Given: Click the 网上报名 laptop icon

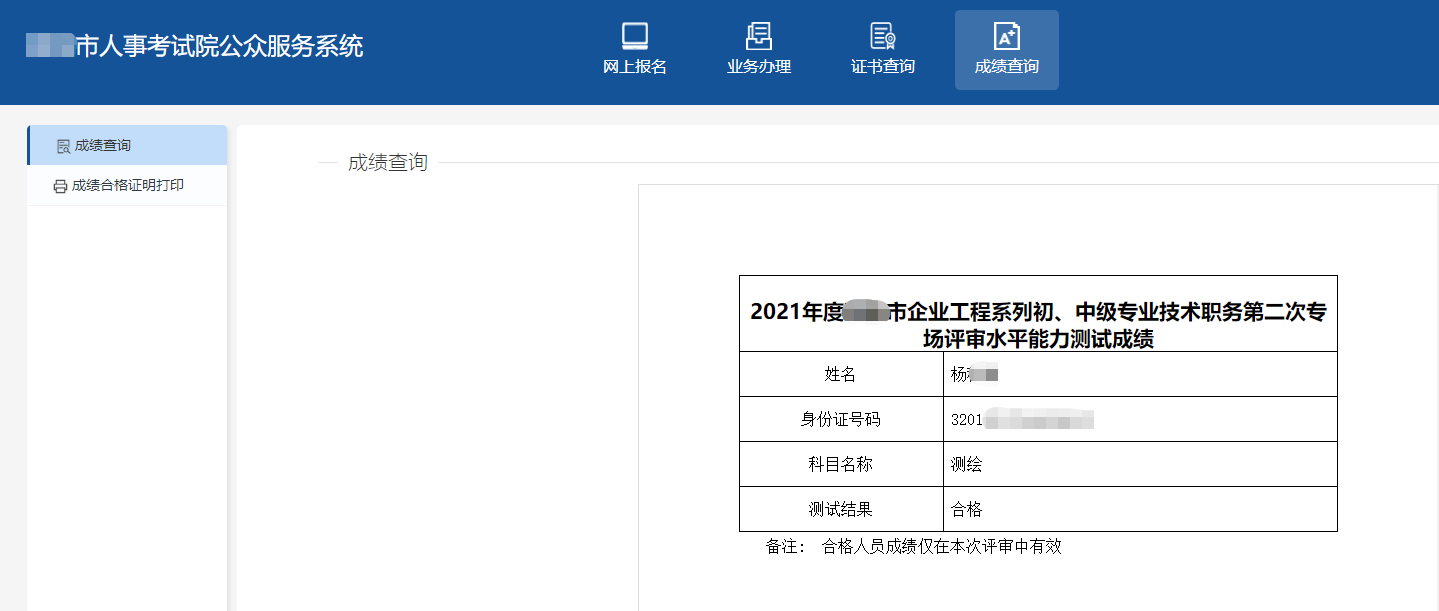Looking at the screenshot, I should click(634, 36).
